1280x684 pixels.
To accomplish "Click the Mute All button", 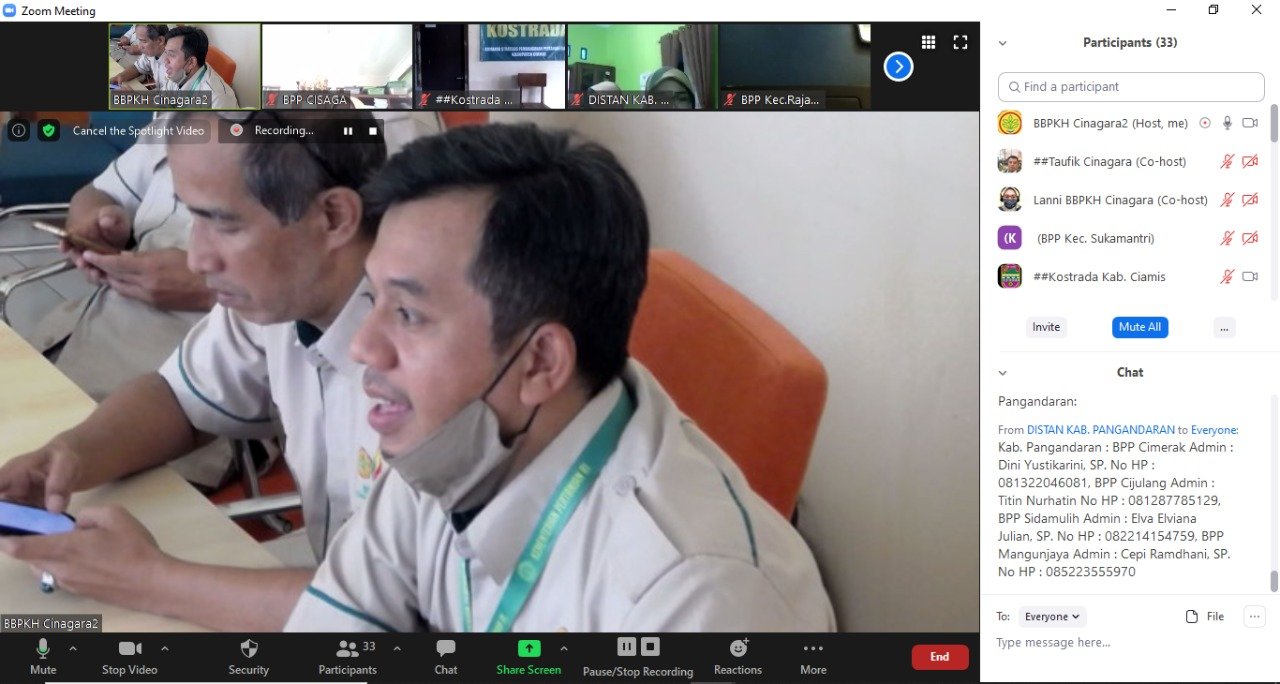I will 1139,327.
